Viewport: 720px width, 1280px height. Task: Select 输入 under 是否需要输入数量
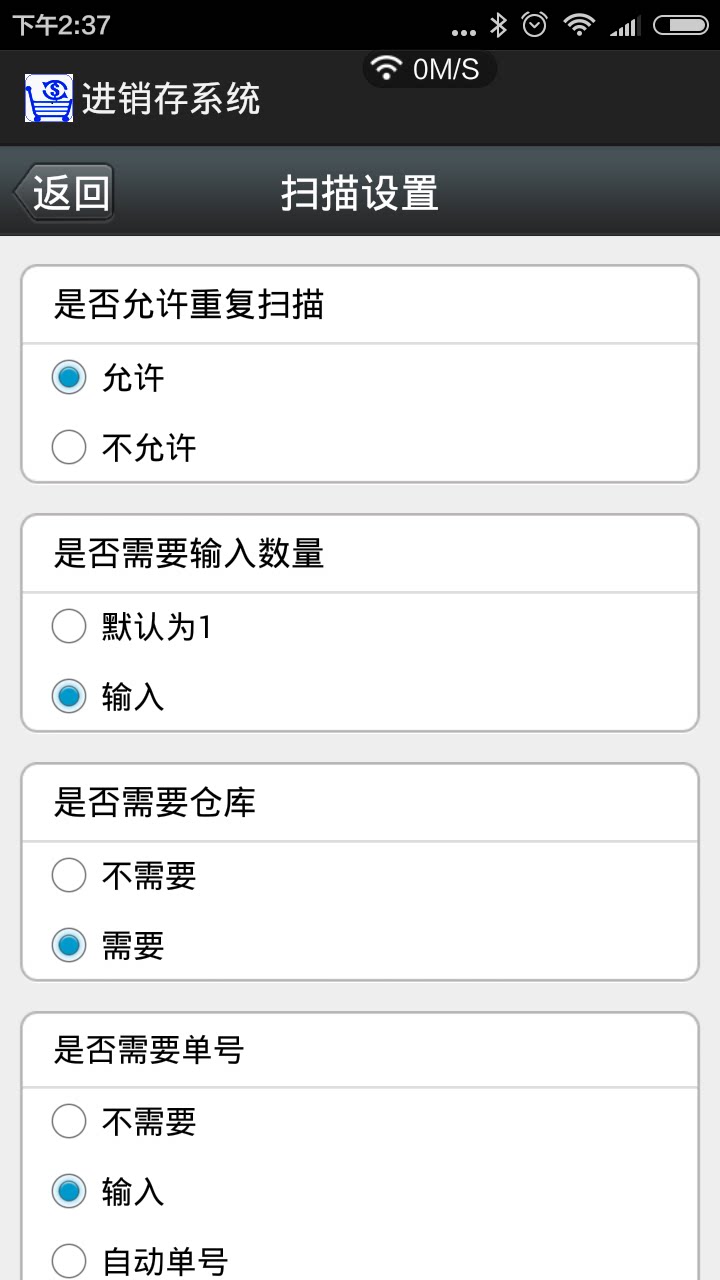coord(69,696)
